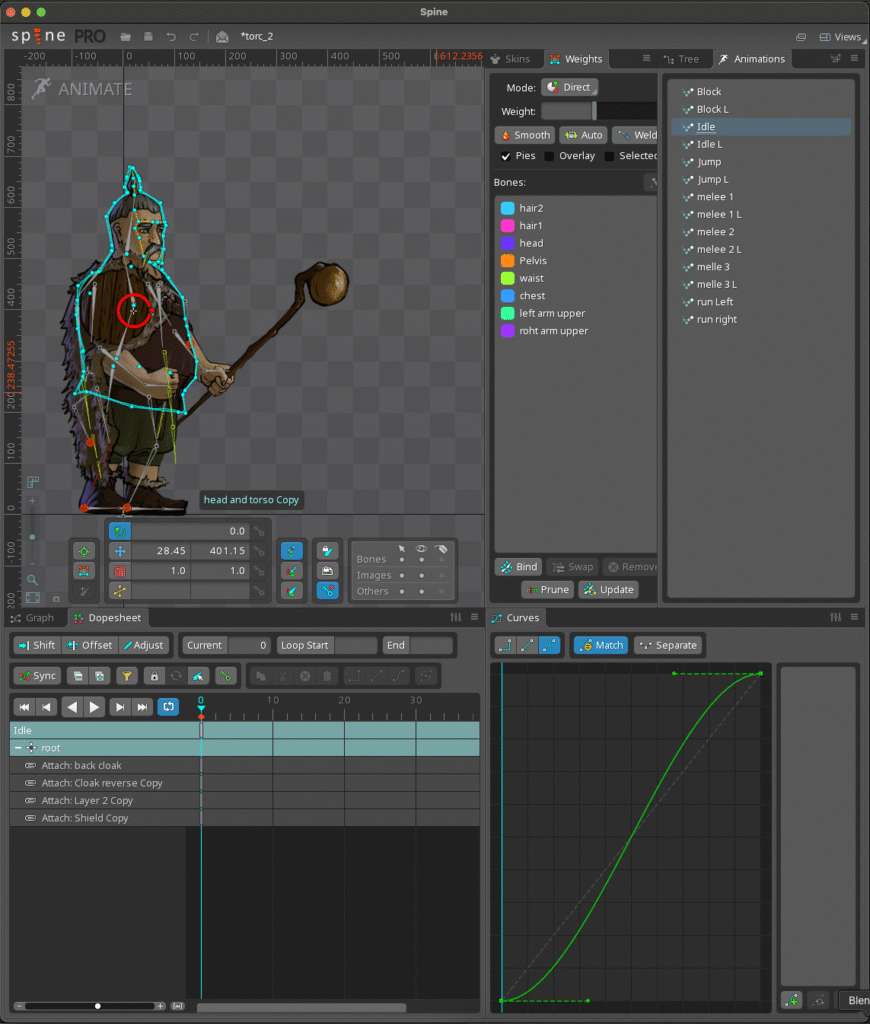Toggle the animation loop/repeat button

click(168, 707)
